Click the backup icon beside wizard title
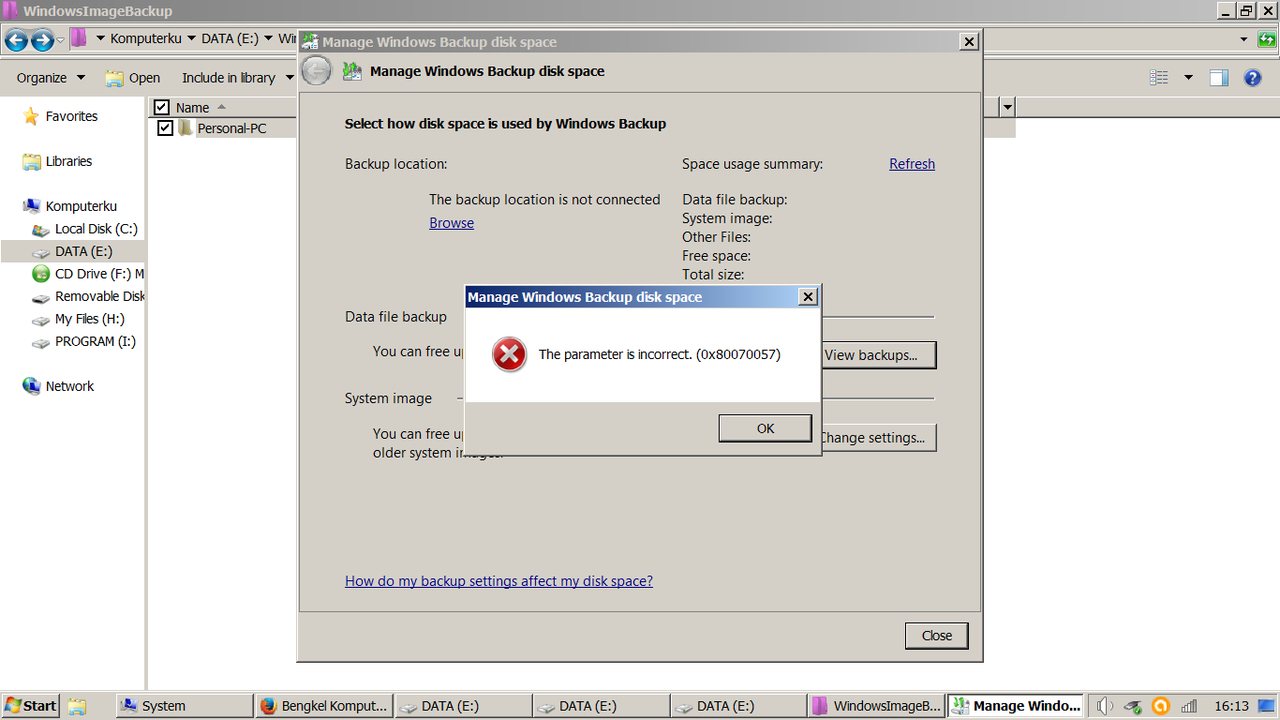1280x720 pixels. (x=352, y=71)
